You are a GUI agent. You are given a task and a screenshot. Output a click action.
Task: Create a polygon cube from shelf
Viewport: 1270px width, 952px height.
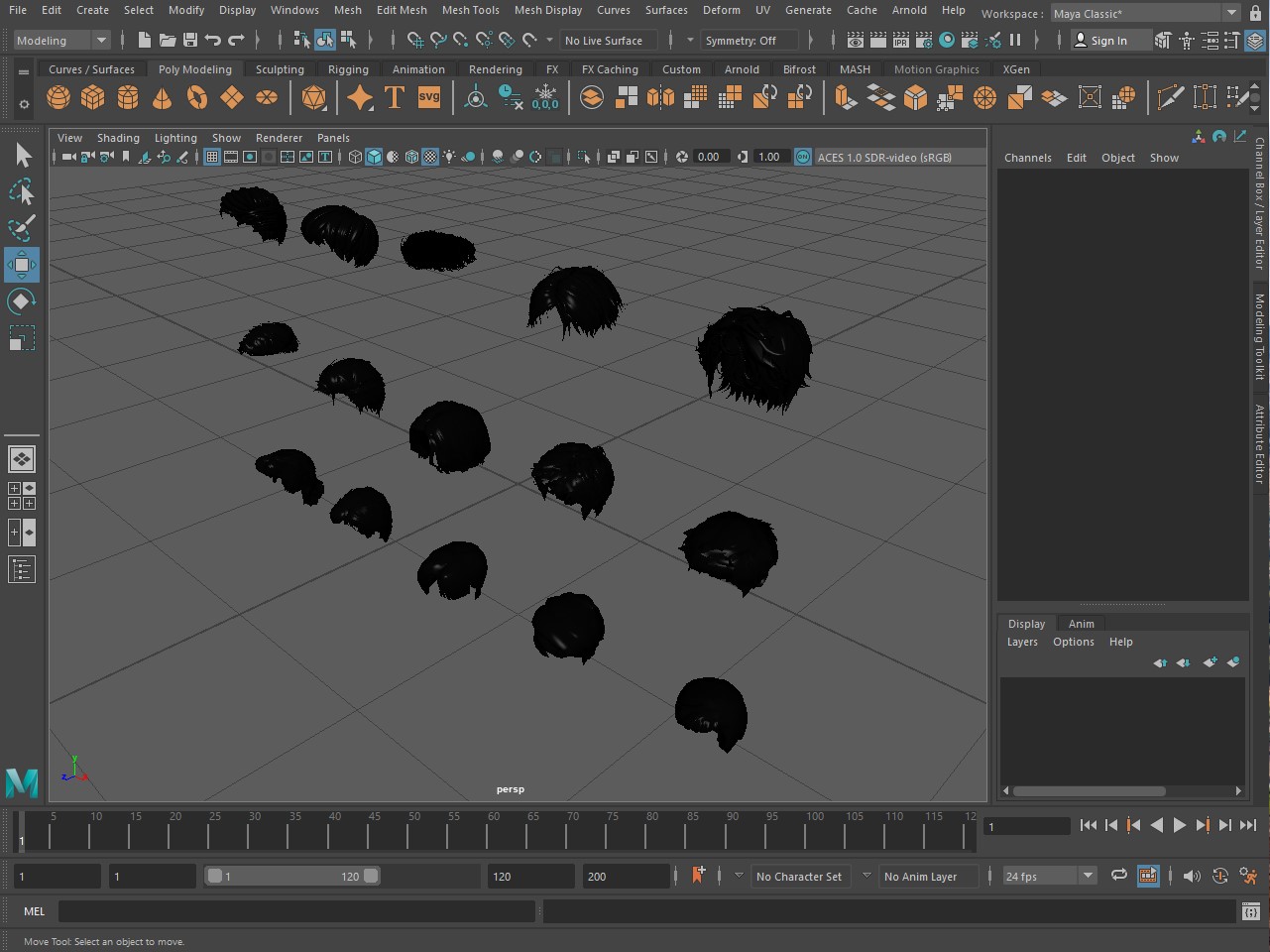[93, 97]
